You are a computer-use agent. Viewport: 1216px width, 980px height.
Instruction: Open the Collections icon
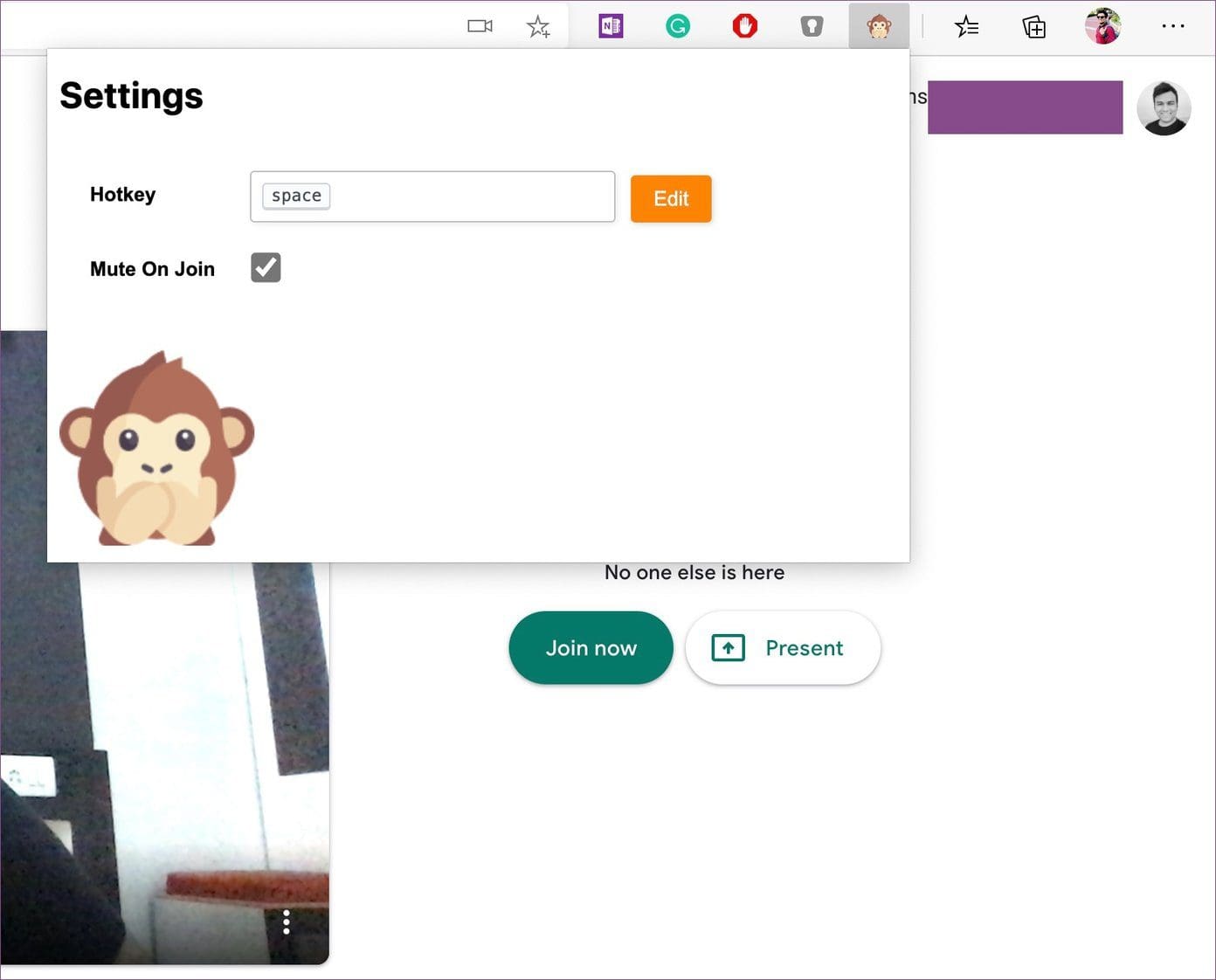tap(1033, 26)
